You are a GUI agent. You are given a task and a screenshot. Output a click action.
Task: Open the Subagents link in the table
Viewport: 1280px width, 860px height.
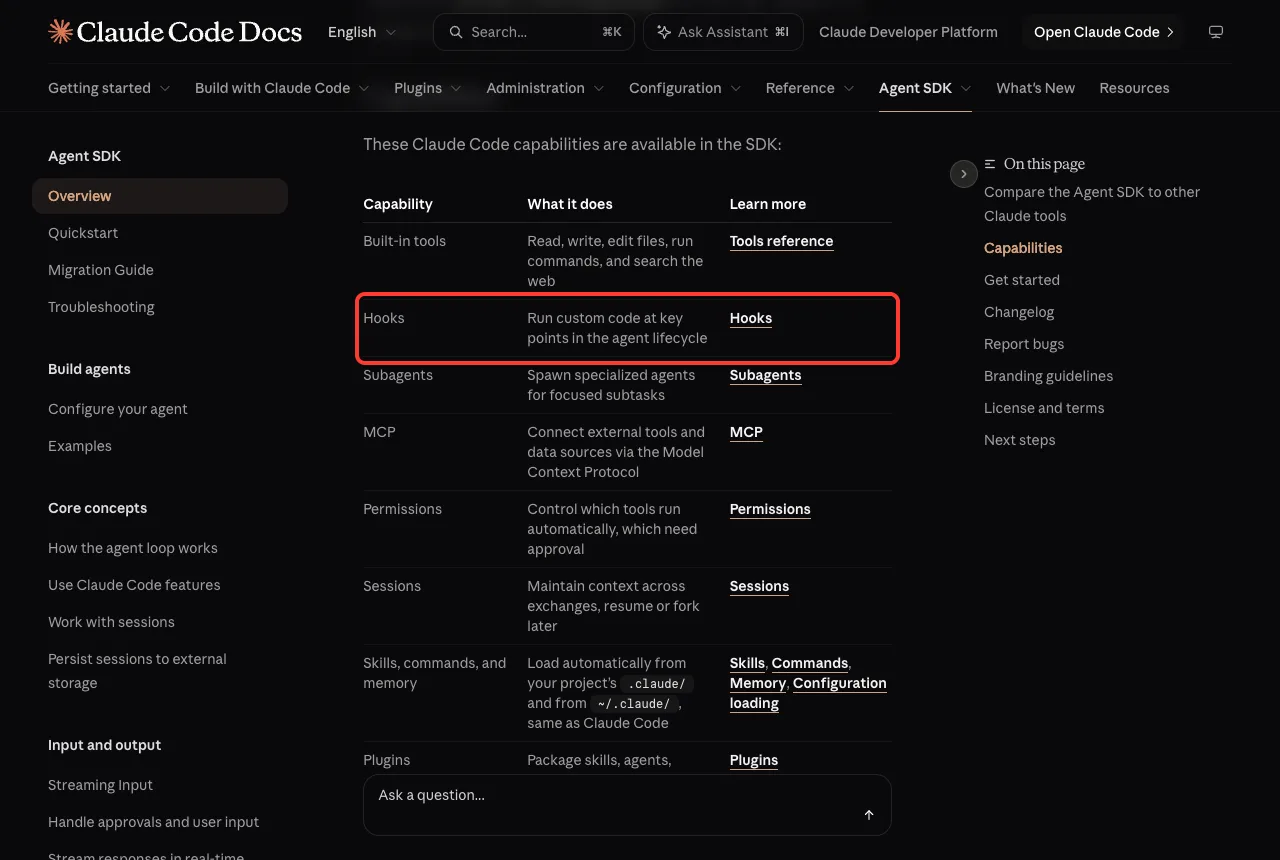click(765, 375)
